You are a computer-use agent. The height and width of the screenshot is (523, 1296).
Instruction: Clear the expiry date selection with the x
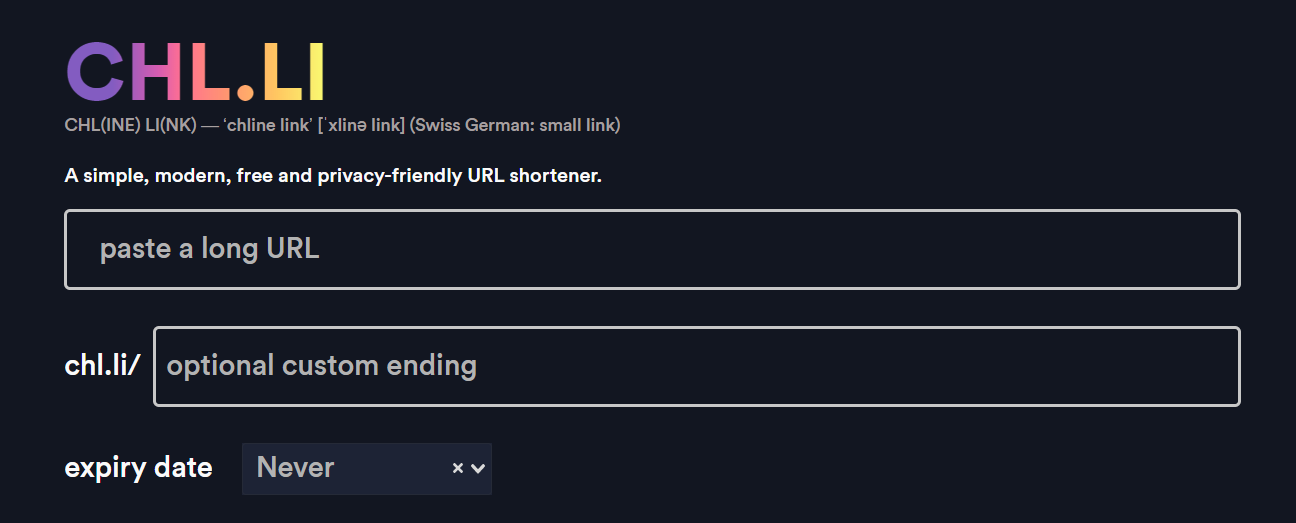[x=458, y=468]
